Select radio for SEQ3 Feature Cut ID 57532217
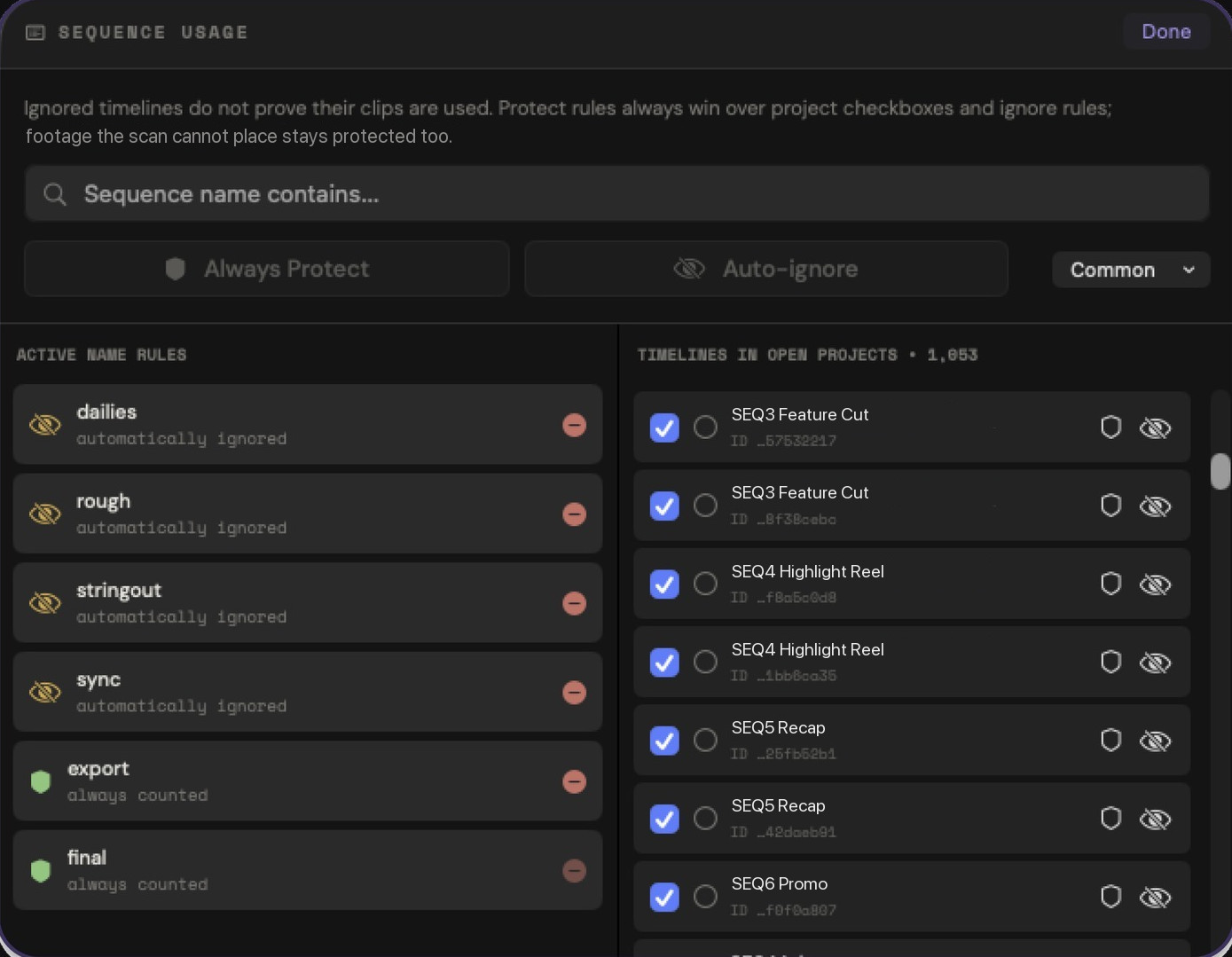This screenshot has width=1232, height=957. pyautogui.click(x=705, y=428)
